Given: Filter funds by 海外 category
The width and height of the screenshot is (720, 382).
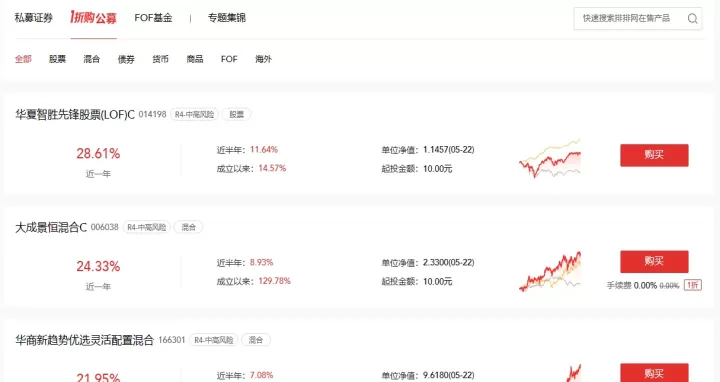Looking at the screenshot, I should tap(264, 59).
